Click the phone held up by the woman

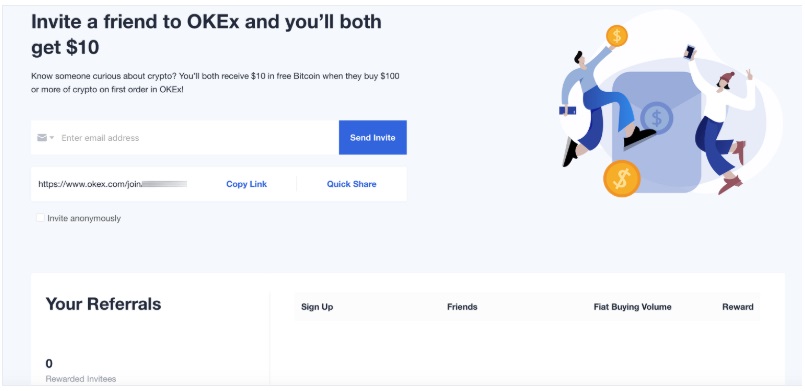point(689,52)
